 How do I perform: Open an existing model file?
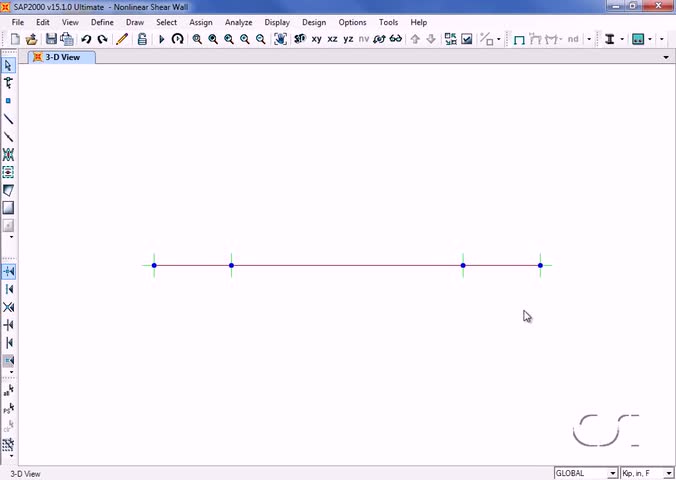31,39
